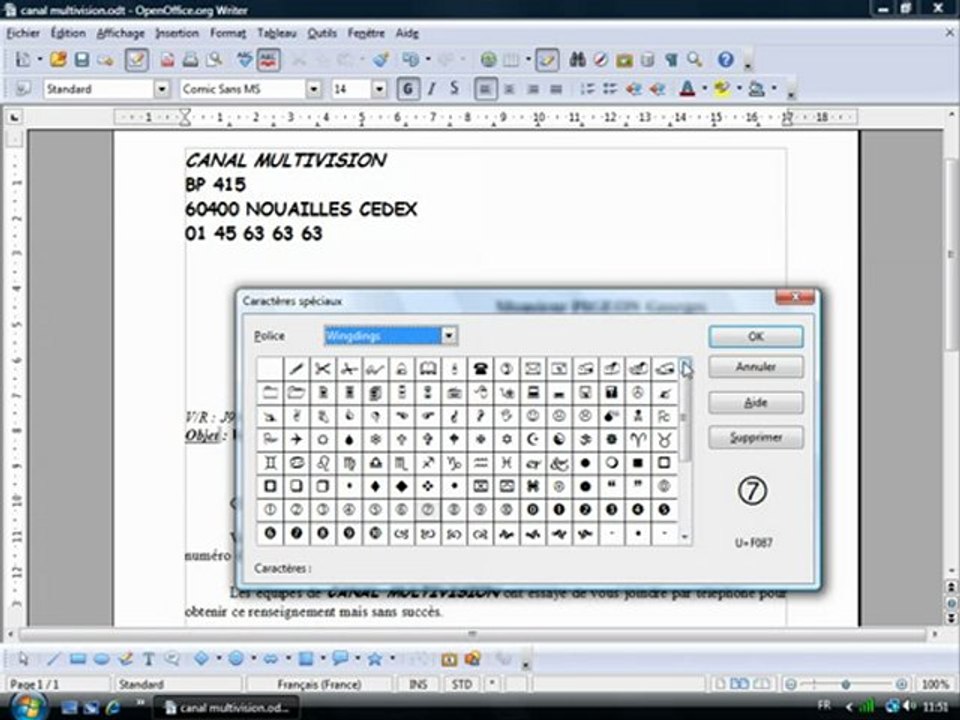The width and height of the screenshot is (960, 720).
Task: Insert a hyperlink with the globe icon
Action: coord(488,60)
